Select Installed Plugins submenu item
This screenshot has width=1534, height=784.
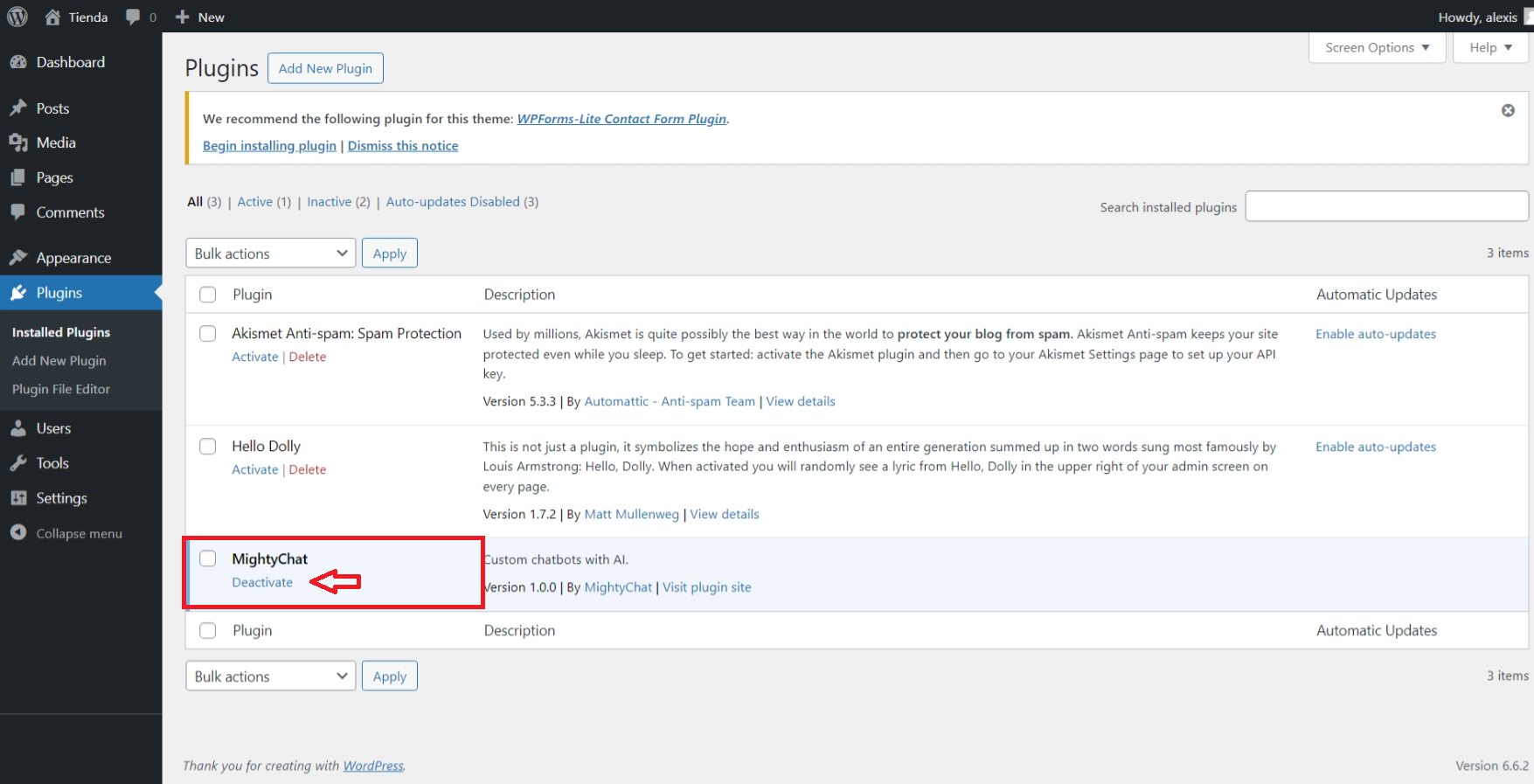pos(61,332)
